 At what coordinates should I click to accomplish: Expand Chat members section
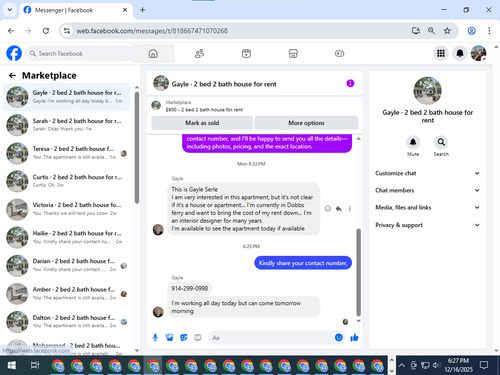coord(427,190)
